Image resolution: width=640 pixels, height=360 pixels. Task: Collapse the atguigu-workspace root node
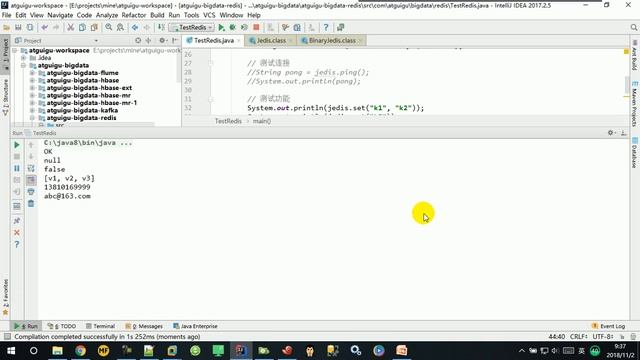(x=15, y=51)
